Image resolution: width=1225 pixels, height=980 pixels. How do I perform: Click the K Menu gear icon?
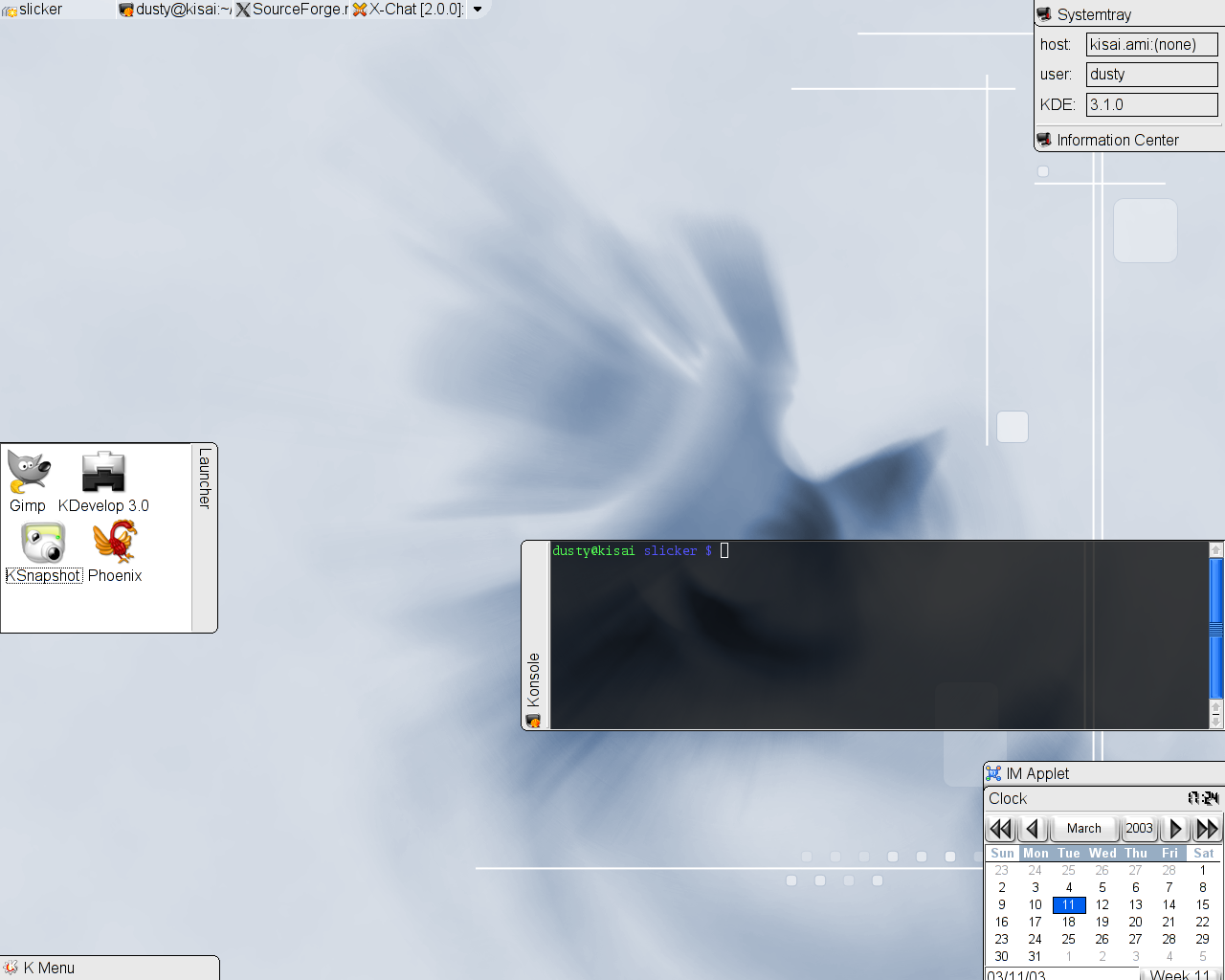[x=11, y=968]
